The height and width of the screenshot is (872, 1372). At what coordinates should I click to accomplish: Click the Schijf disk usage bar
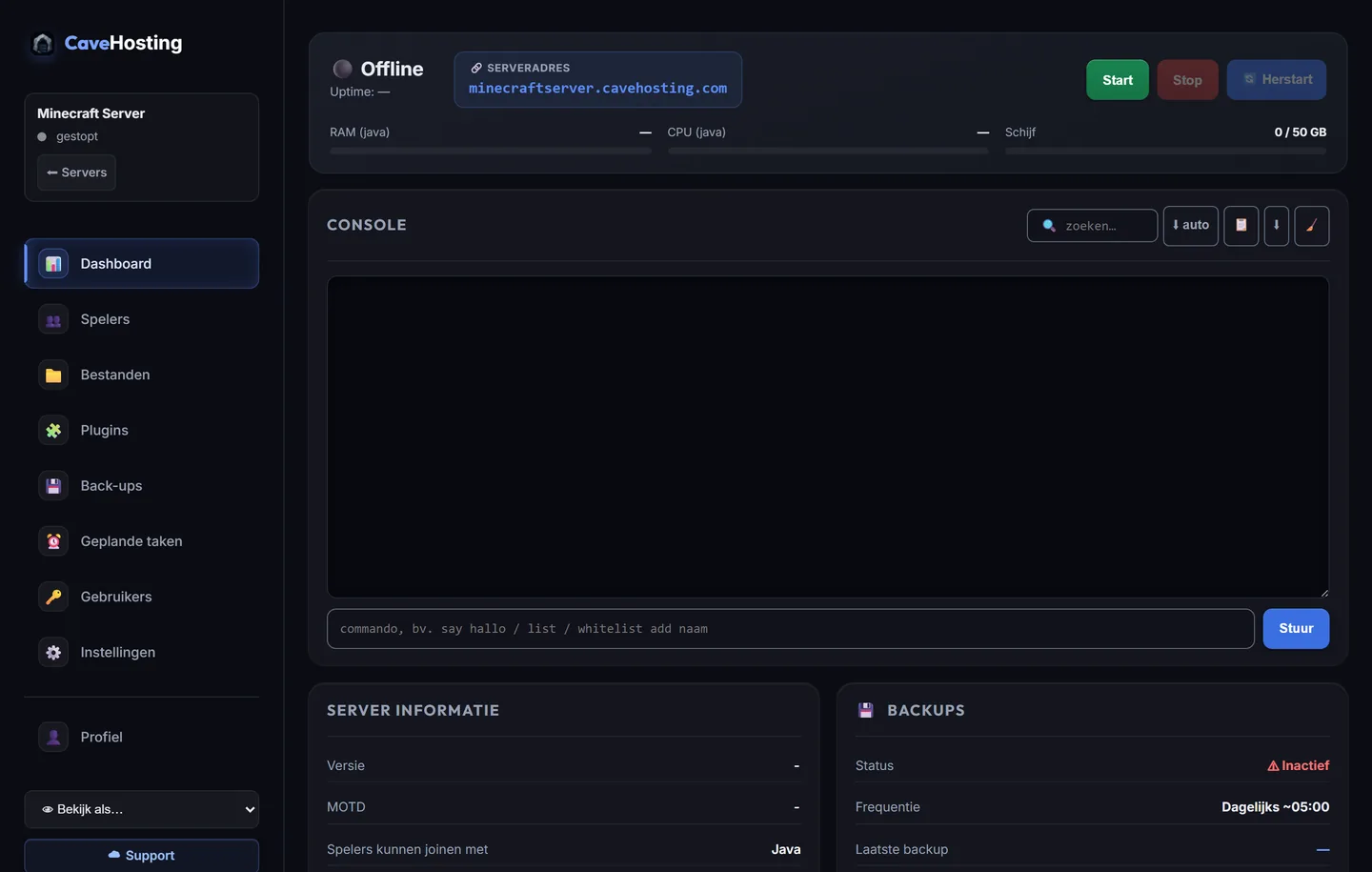[x=1165, y=151]
